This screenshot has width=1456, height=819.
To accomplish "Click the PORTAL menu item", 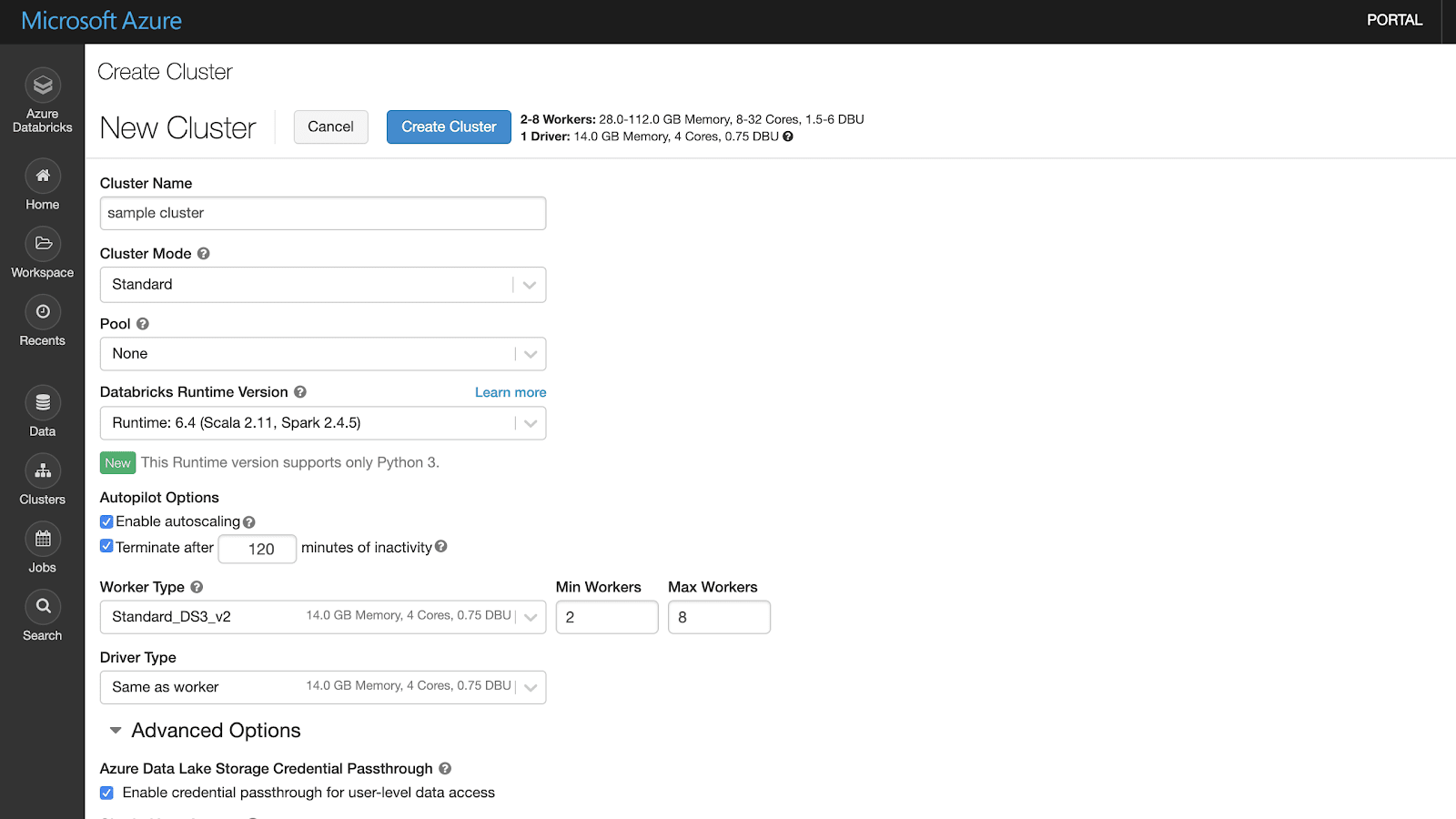I will click(1393, 20).
